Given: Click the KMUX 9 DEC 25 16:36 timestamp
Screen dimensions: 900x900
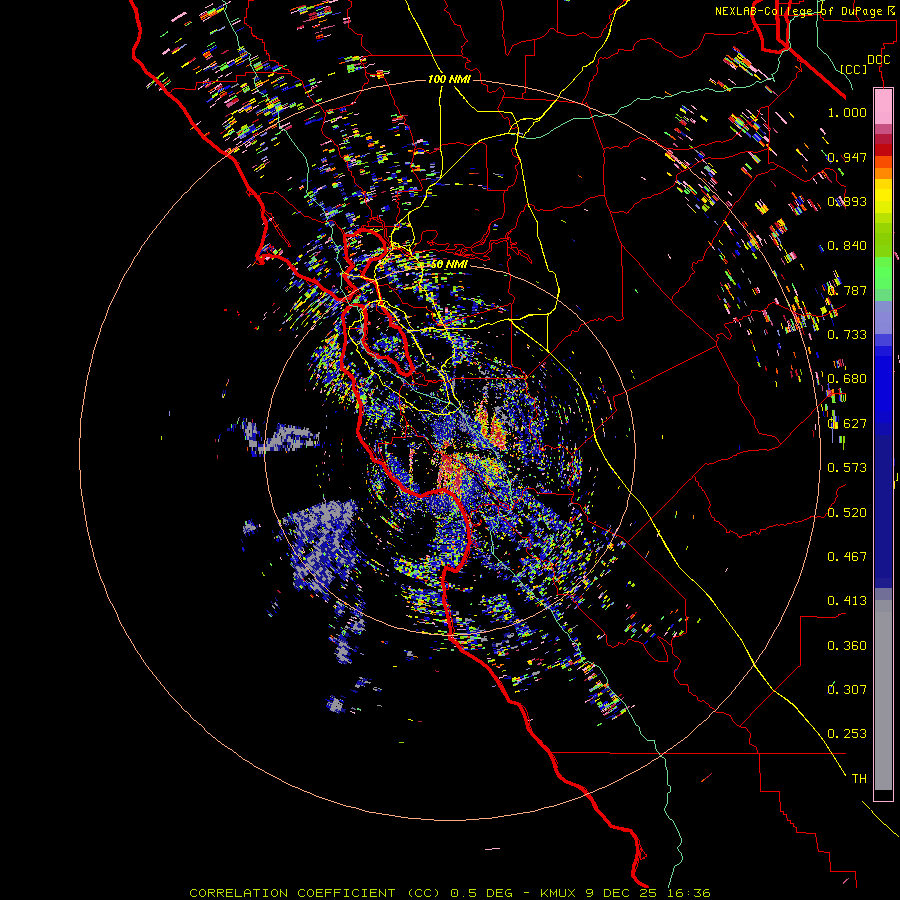Looking at the screenshot, I should pyautogui.click(x=625, y=893).
